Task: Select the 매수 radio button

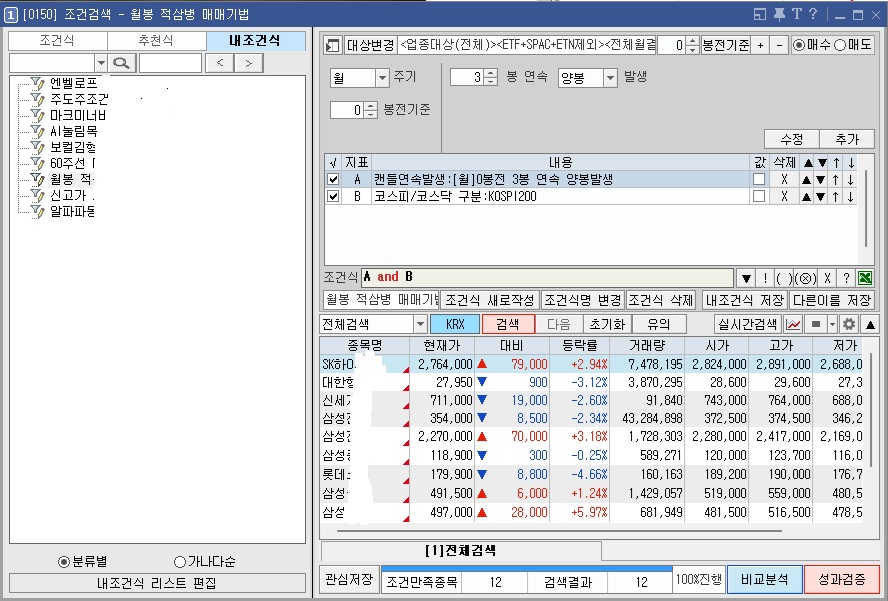Action: pyautogui.click(x=799, y=45)
